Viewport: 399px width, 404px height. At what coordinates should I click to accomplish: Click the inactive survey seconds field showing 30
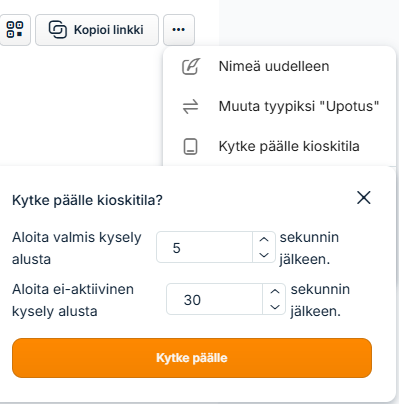coord(214,299)
